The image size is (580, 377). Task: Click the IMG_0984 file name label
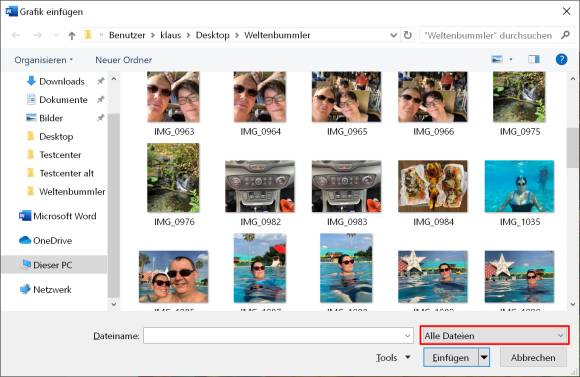click(433, 222)
